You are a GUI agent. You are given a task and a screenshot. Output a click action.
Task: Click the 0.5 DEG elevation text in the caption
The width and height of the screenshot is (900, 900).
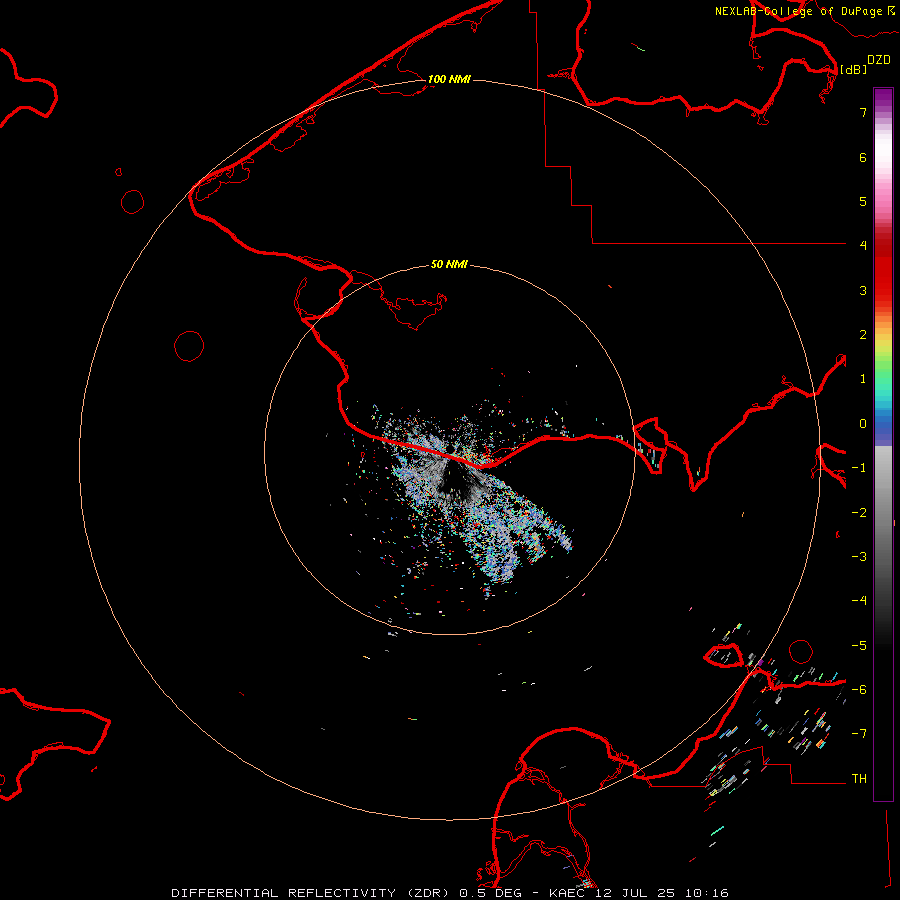tap(490, 893)
